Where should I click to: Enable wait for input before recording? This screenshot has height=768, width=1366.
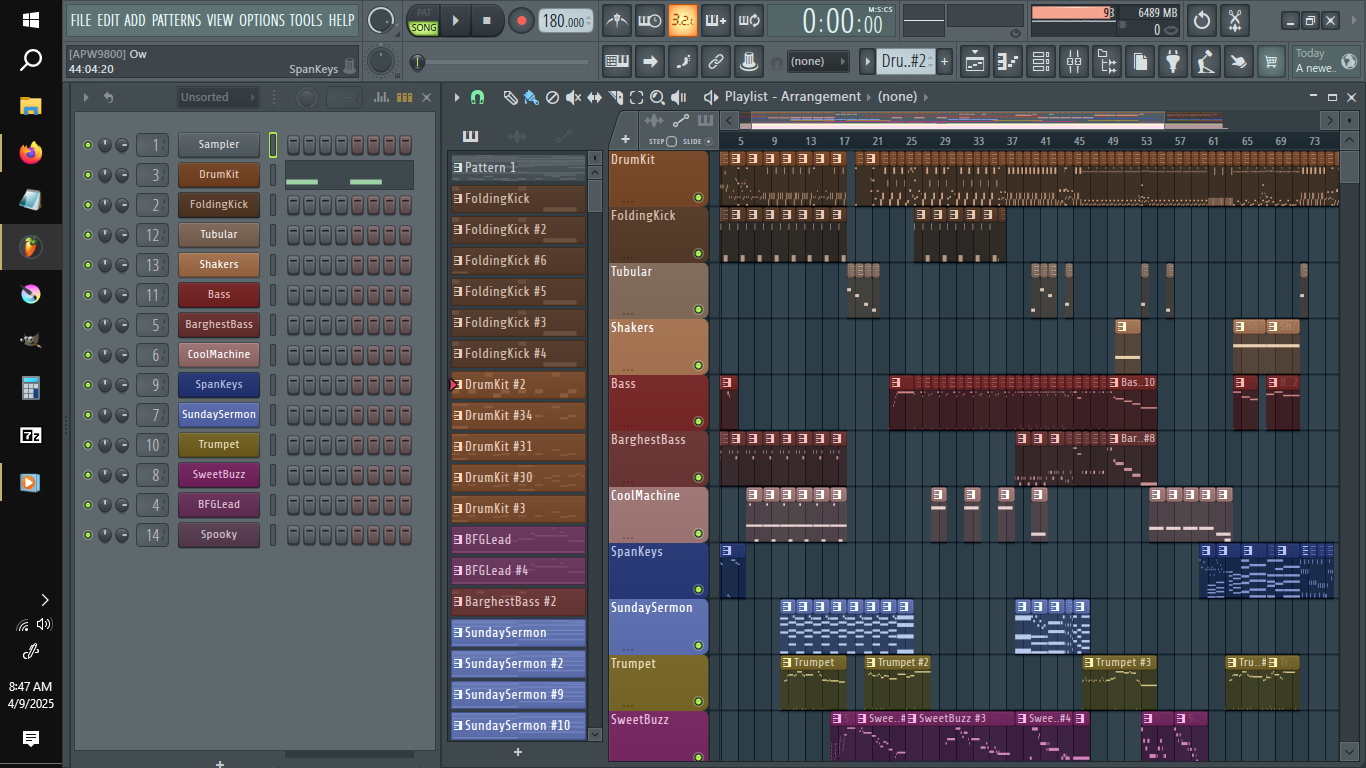(x=650, y=20)
